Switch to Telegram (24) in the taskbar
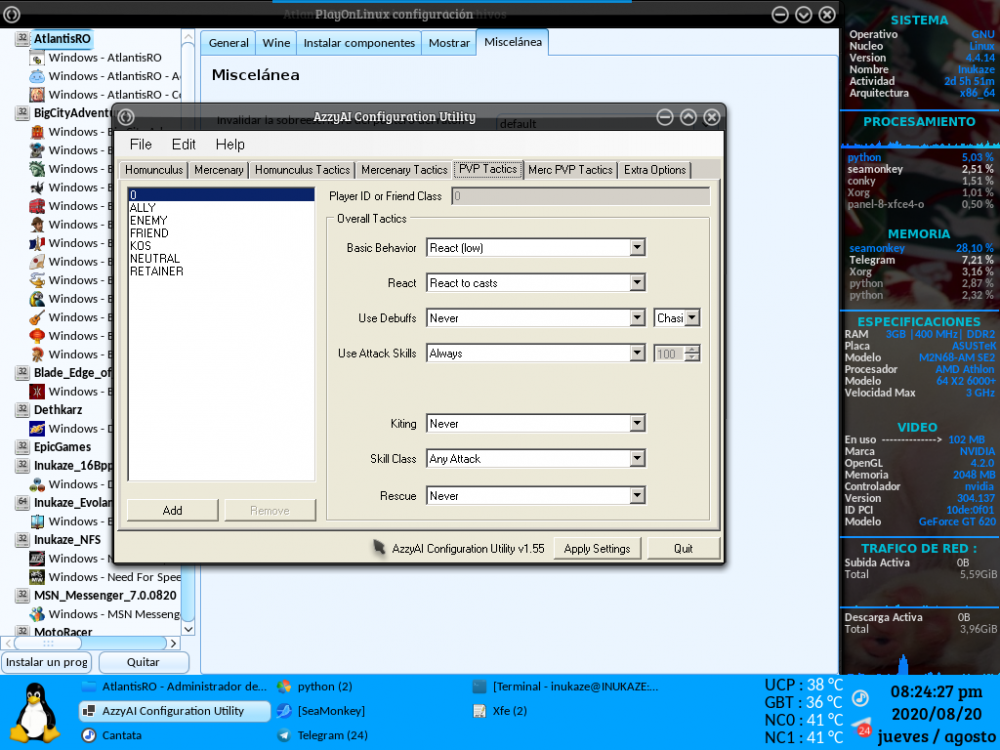This screenshot has width=1000, height=750. click(x=332, y=735)
